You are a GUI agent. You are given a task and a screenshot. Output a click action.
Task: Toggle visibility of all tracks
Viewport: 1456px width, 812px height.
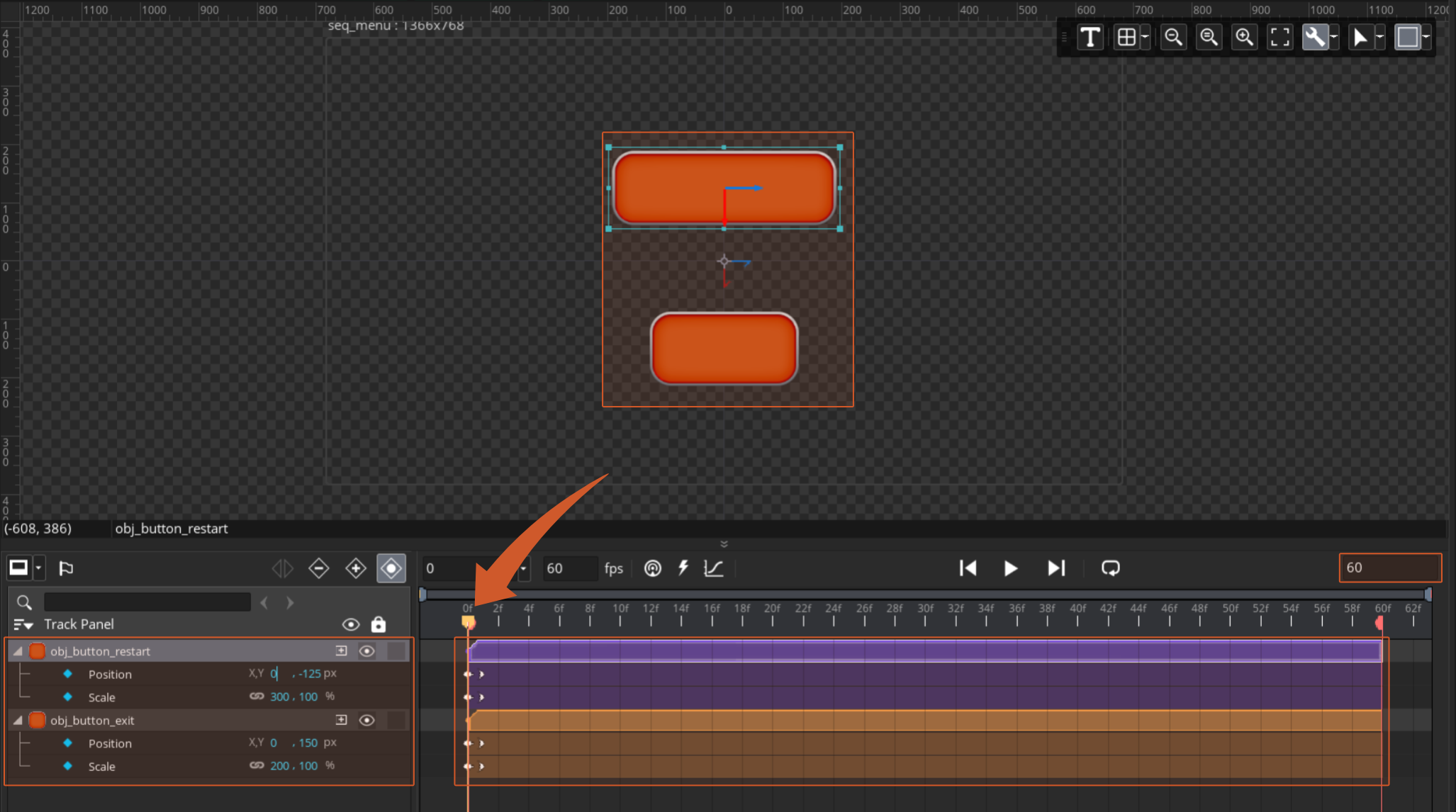[351, 624]
